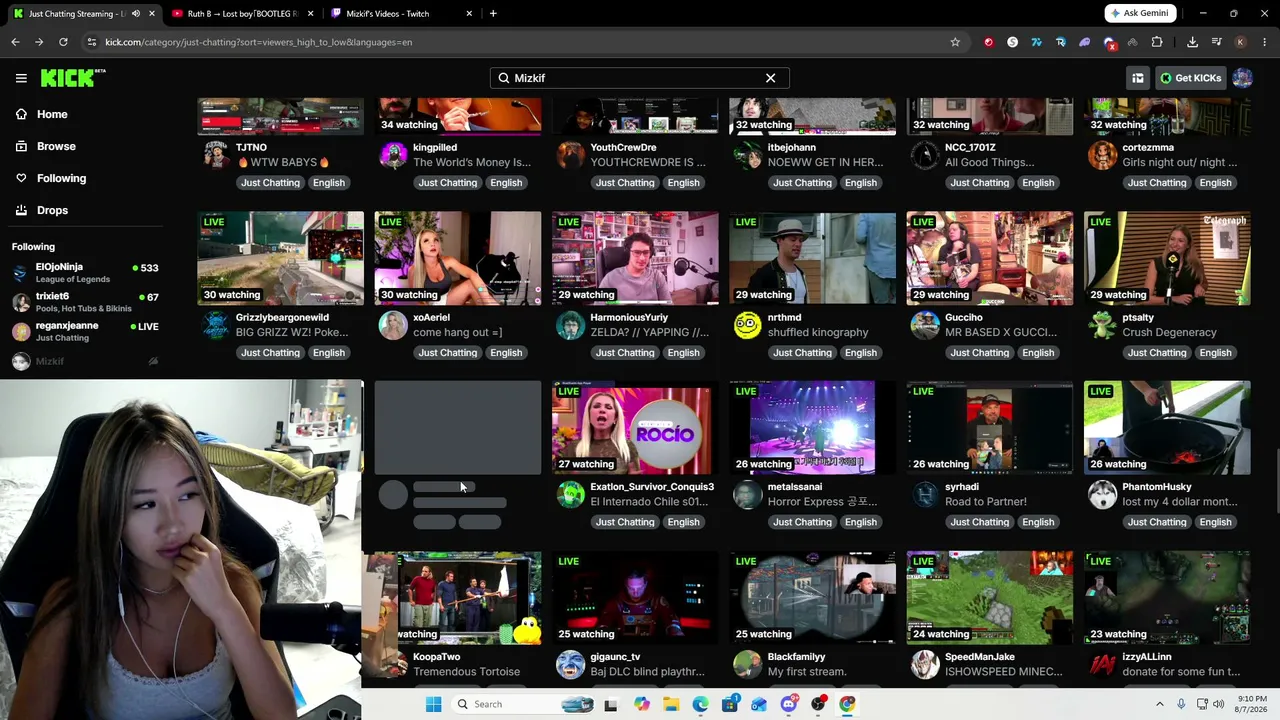The width and height of the screenshot is (1280, 720).
Task: Open ElOjoNinja in the Following list
Action: coord(85,273)
